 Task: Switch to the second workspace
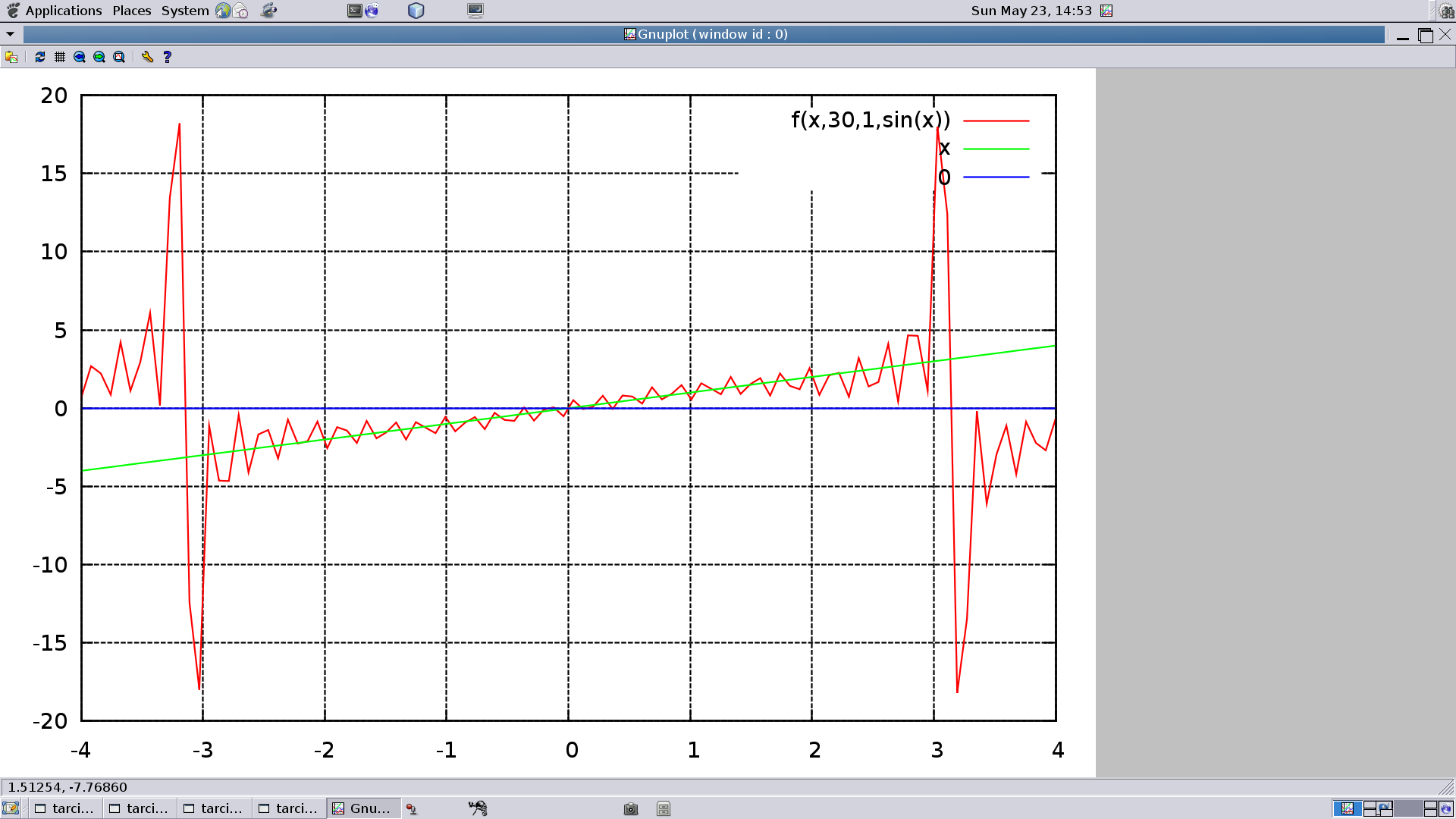[1378, 808]
